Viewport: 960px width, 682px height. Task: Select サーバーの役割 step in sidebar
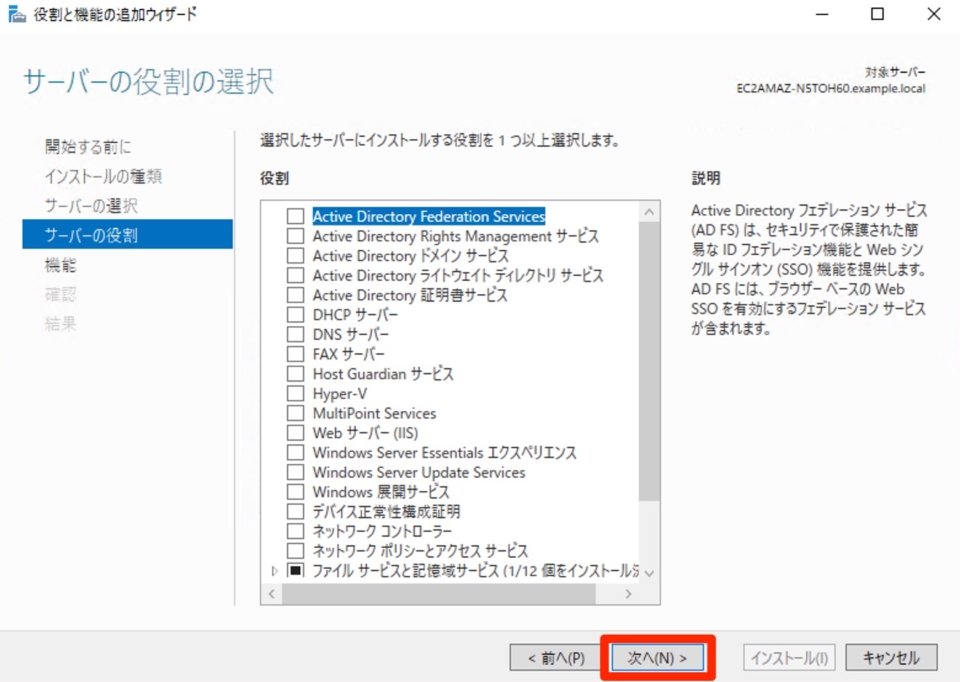tap(127, 234)
